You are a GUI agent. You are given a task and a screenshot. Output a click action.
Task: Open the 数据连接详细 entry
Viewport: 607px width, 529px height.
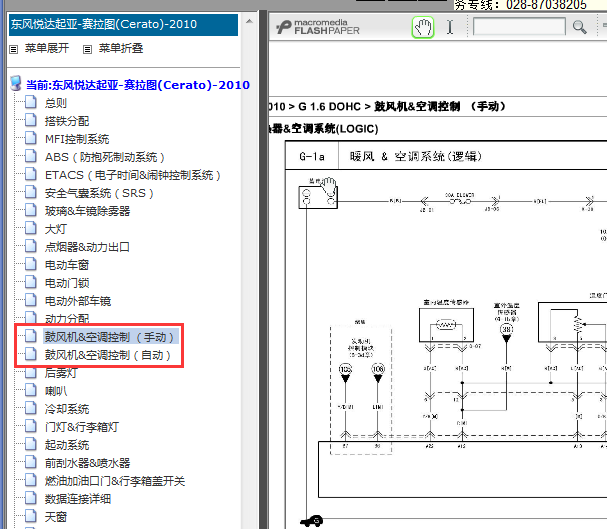pyautogui.click(x=78, y=499)
